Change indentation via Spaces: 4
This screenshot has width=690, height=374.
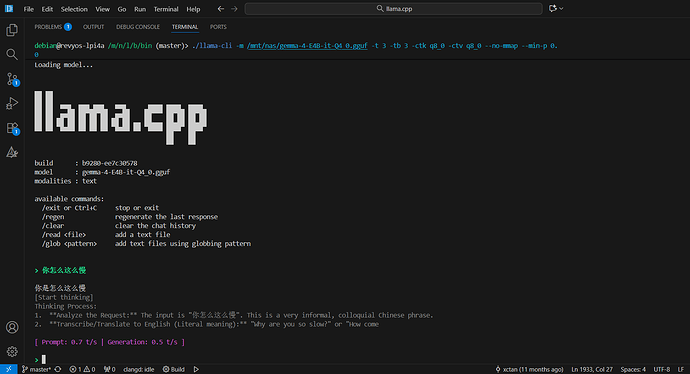point(633,369)
